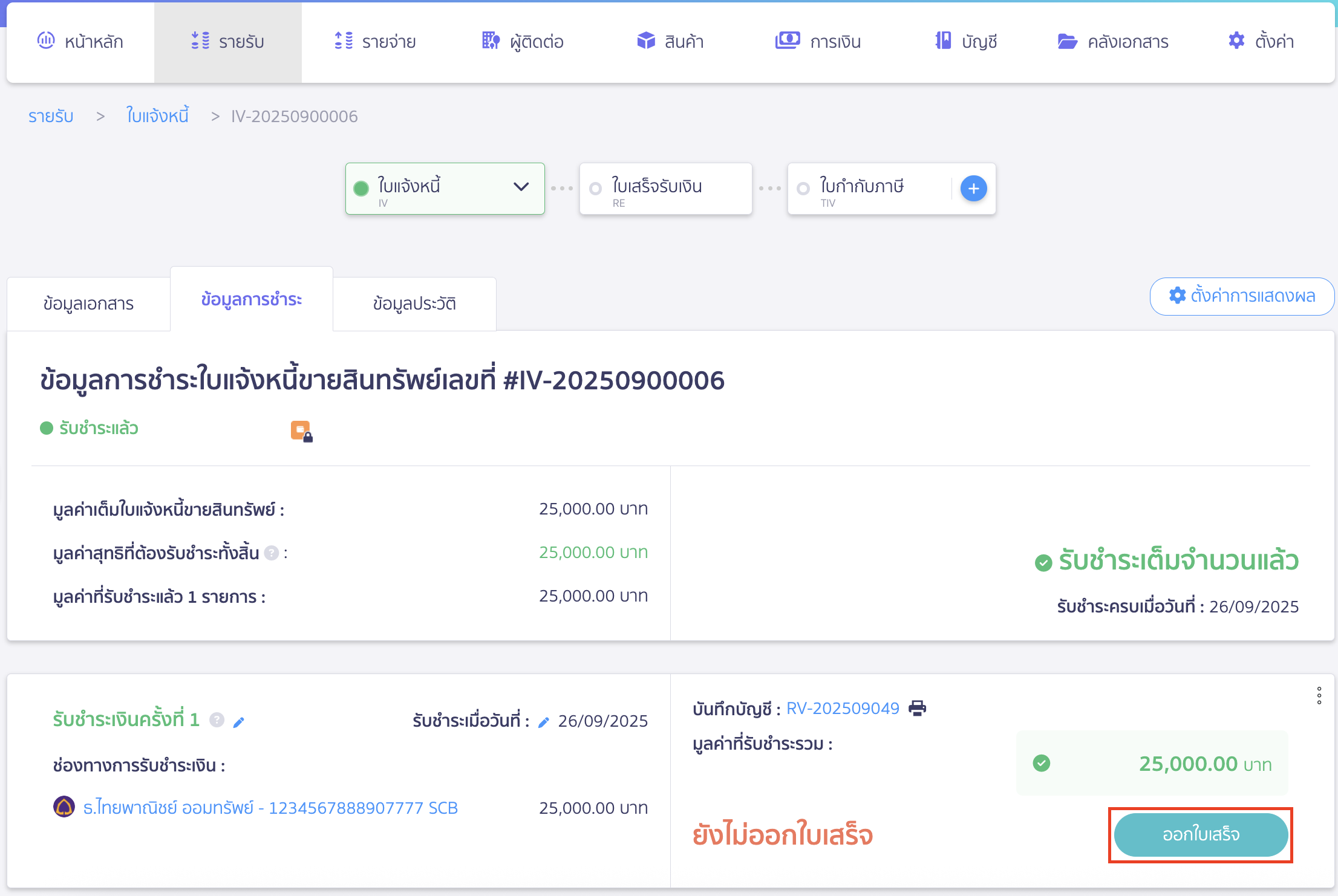Open help tooltip beside มูลค่าสุทธิที่ต้องรับชำระทั้งสิ้น

pos(270,553)
